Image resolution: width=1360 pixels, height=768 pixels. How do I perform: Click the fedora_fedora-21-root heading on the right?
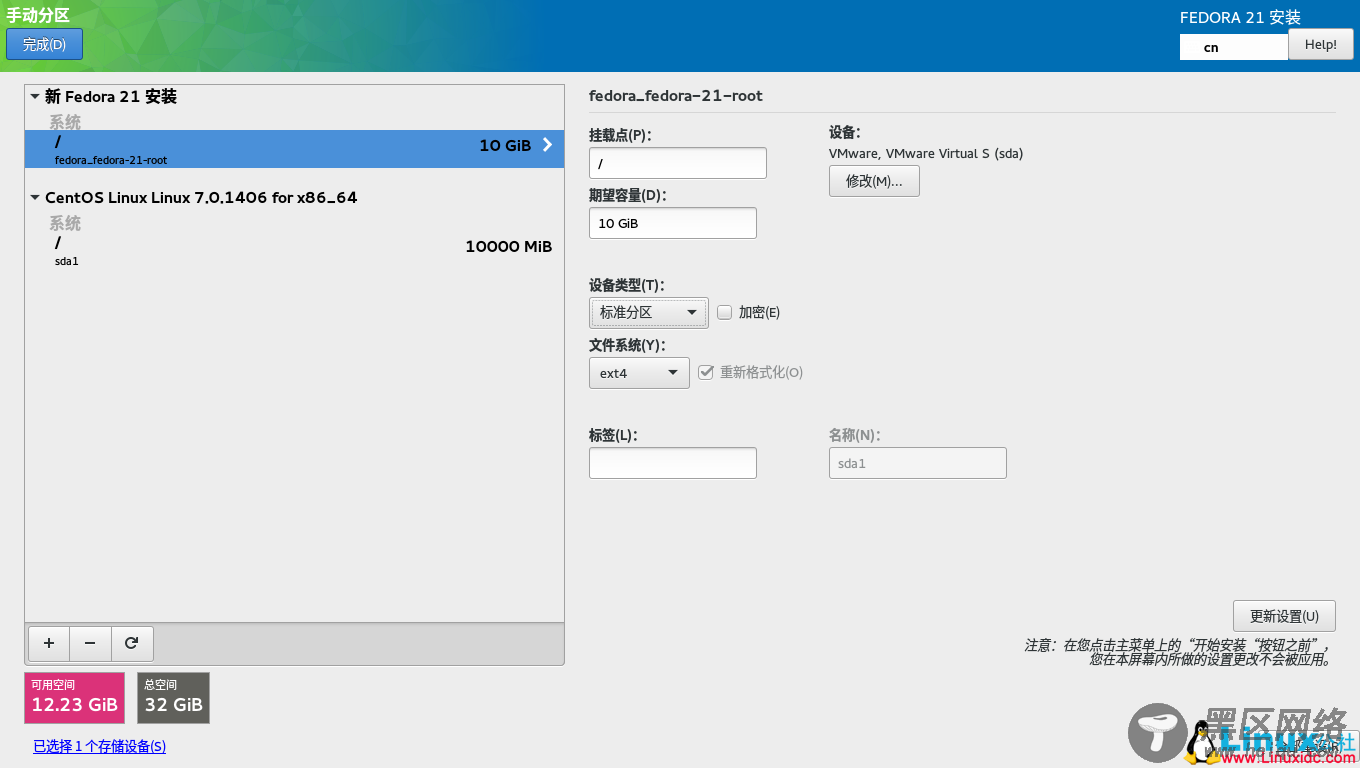point(676,96)
